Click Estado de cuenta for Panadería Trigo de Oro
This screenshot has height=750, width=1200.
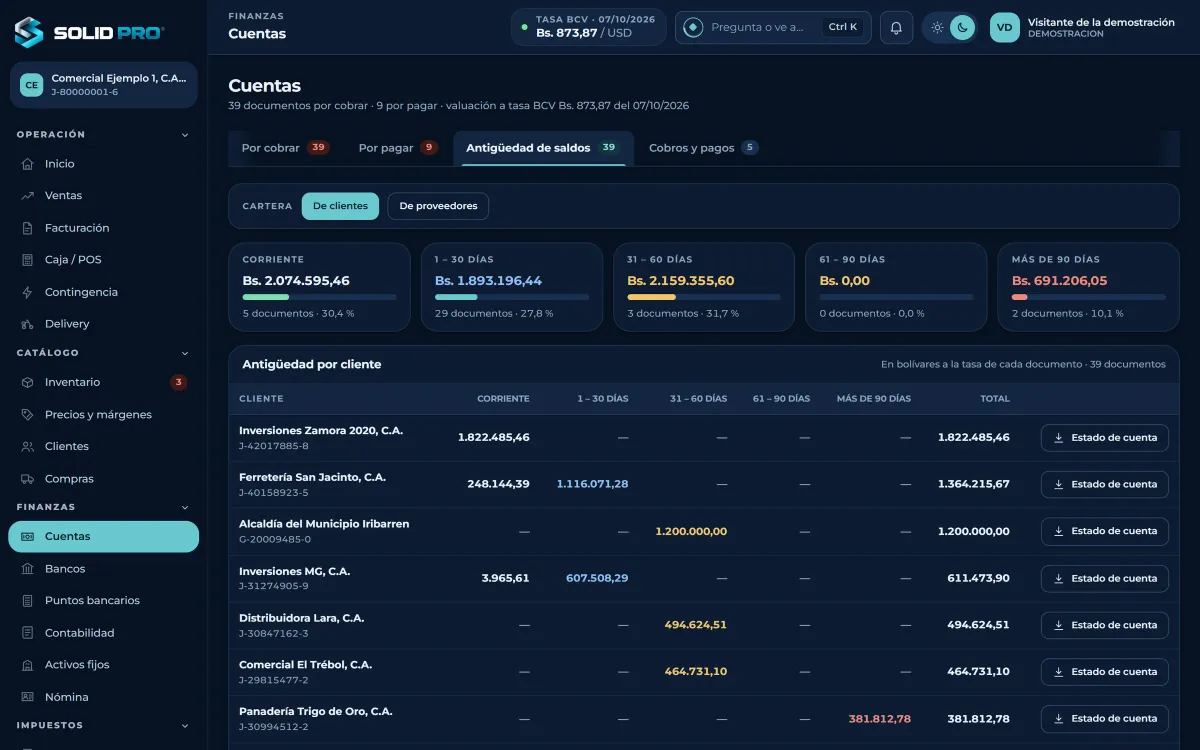pos(1105,719)
